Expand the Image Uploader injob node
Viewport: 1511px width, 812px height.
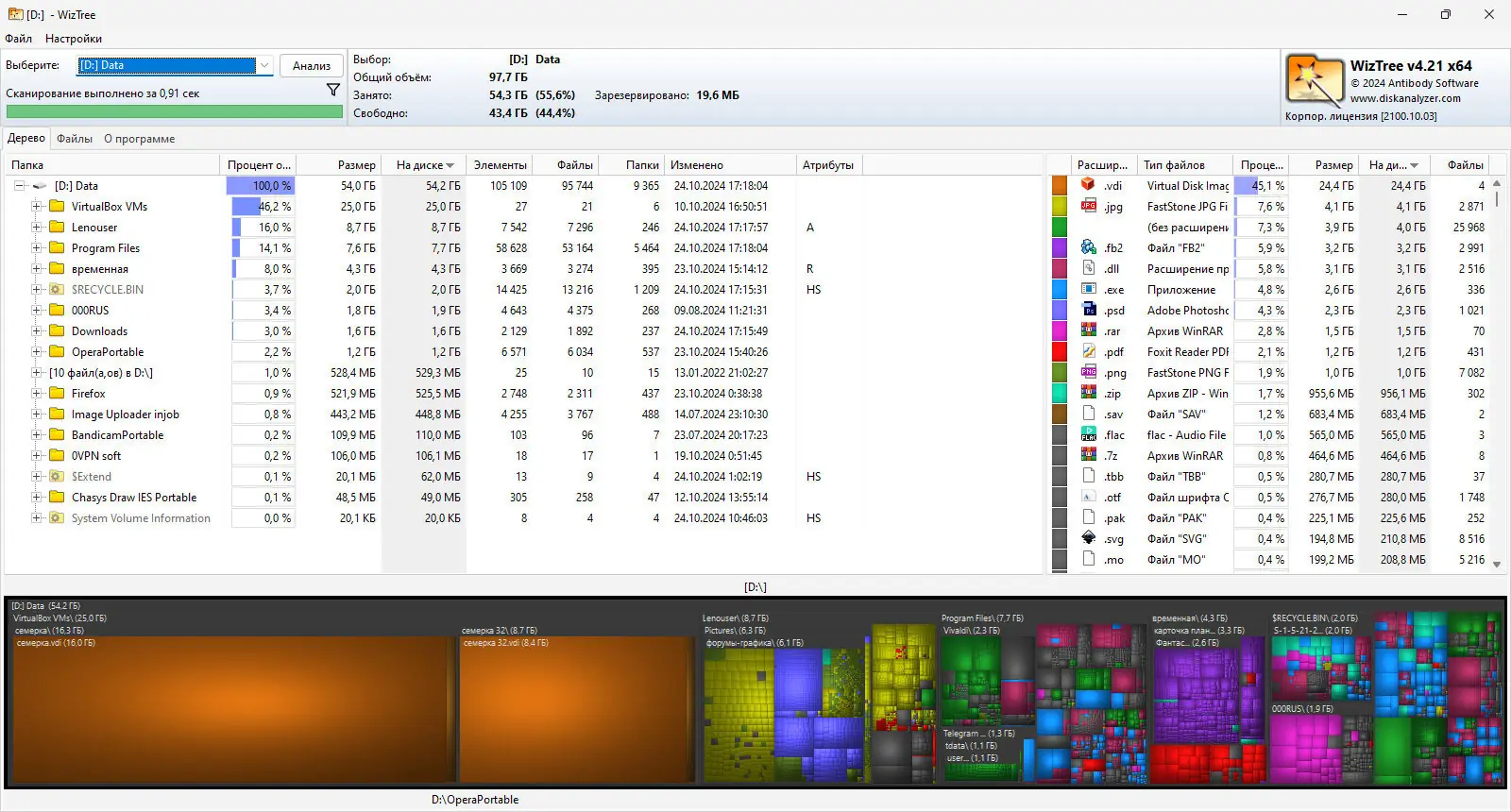[36, 414]
